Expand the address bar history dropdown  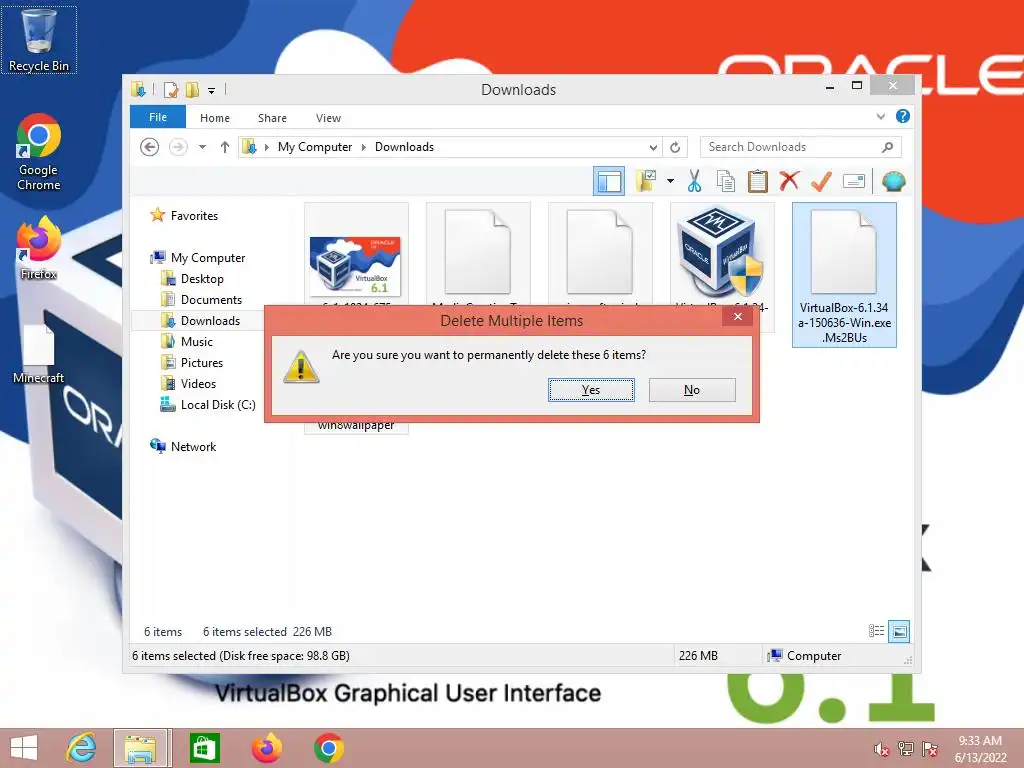click(652, 148)
